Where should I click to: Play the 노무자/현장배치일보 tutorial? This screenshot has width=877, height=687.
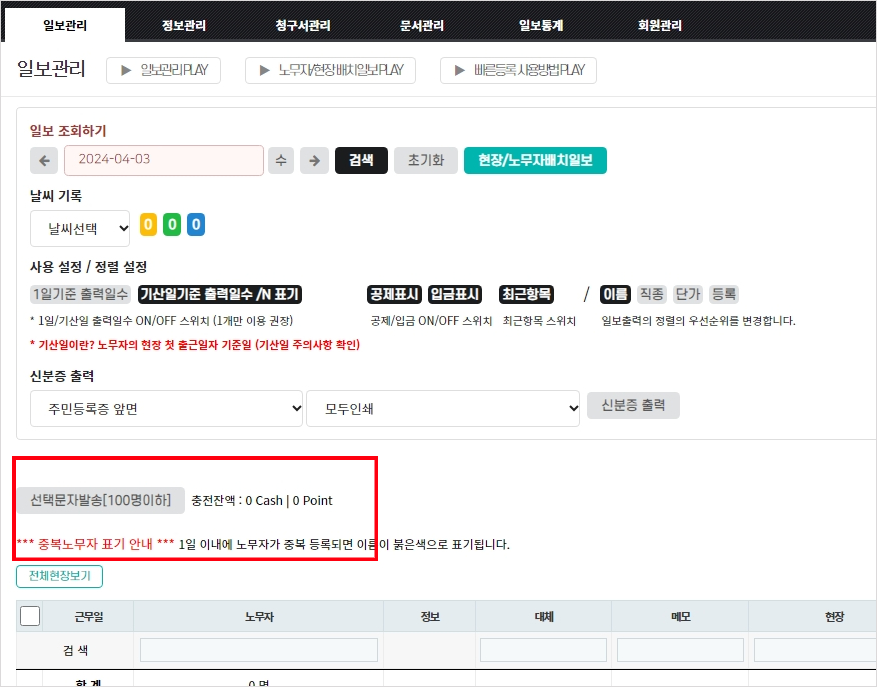[x=330, y=70]
